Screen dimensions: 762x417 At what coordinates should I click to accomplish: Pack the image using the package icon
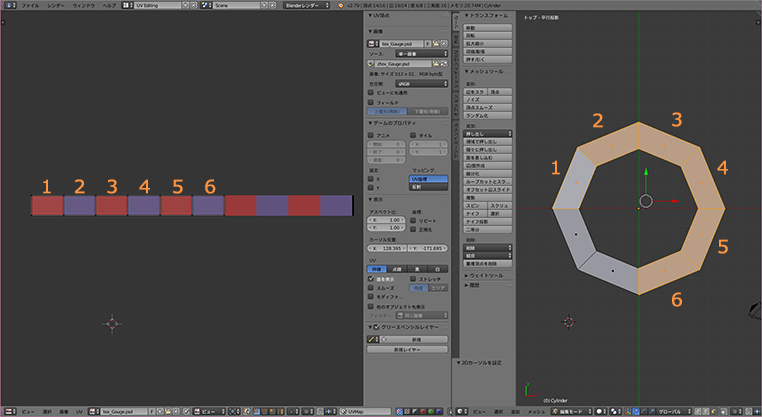[371, 64]
